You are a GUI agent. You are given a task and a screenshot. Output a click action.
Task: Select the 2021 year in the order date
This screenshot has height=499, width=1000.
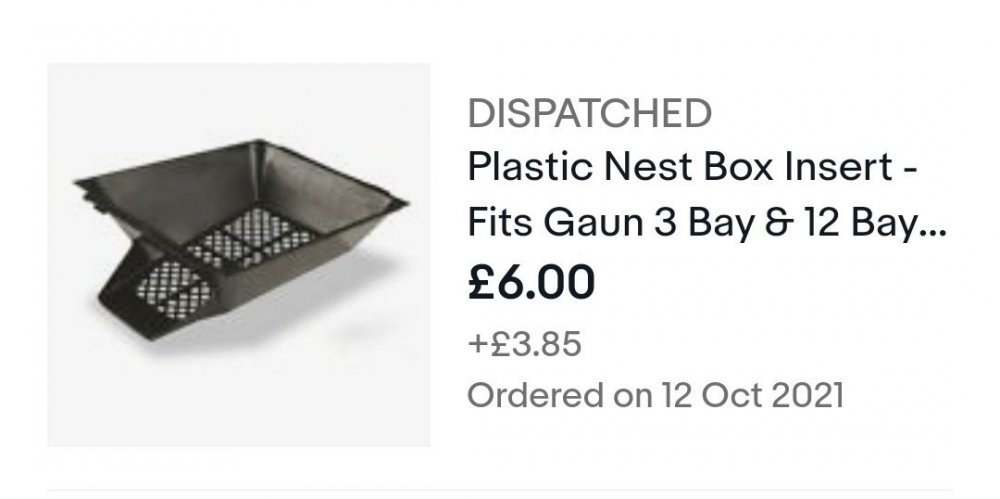click(x=807, y=395)
